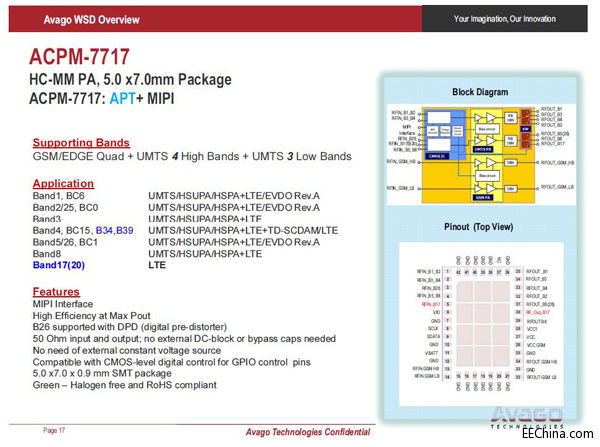Click the blue 'B34,B39' text
This screenshot has width=600, height=447.
point(114,230)
